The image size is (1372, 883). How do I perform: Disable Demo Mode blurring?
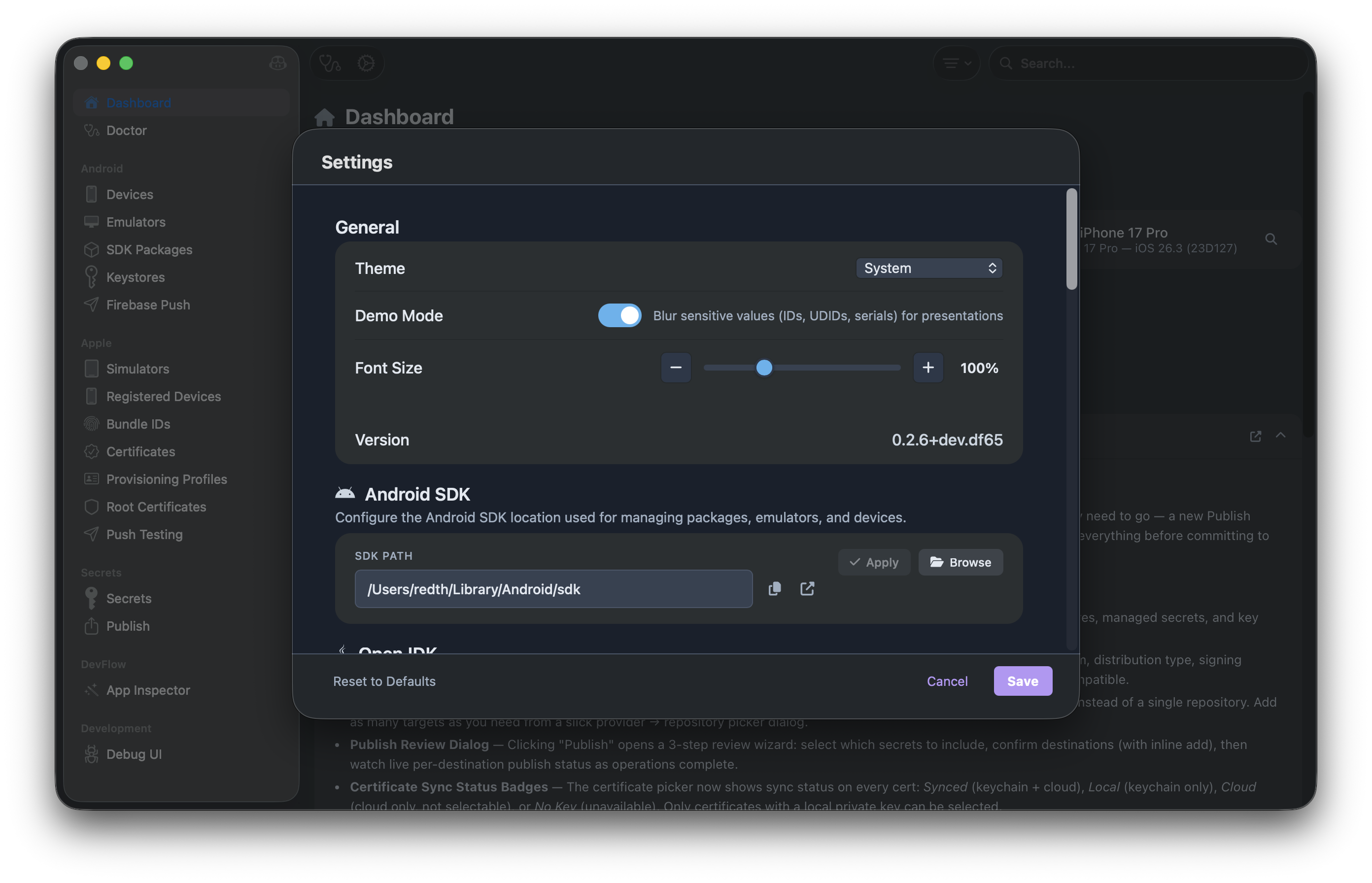pos(619,315)
